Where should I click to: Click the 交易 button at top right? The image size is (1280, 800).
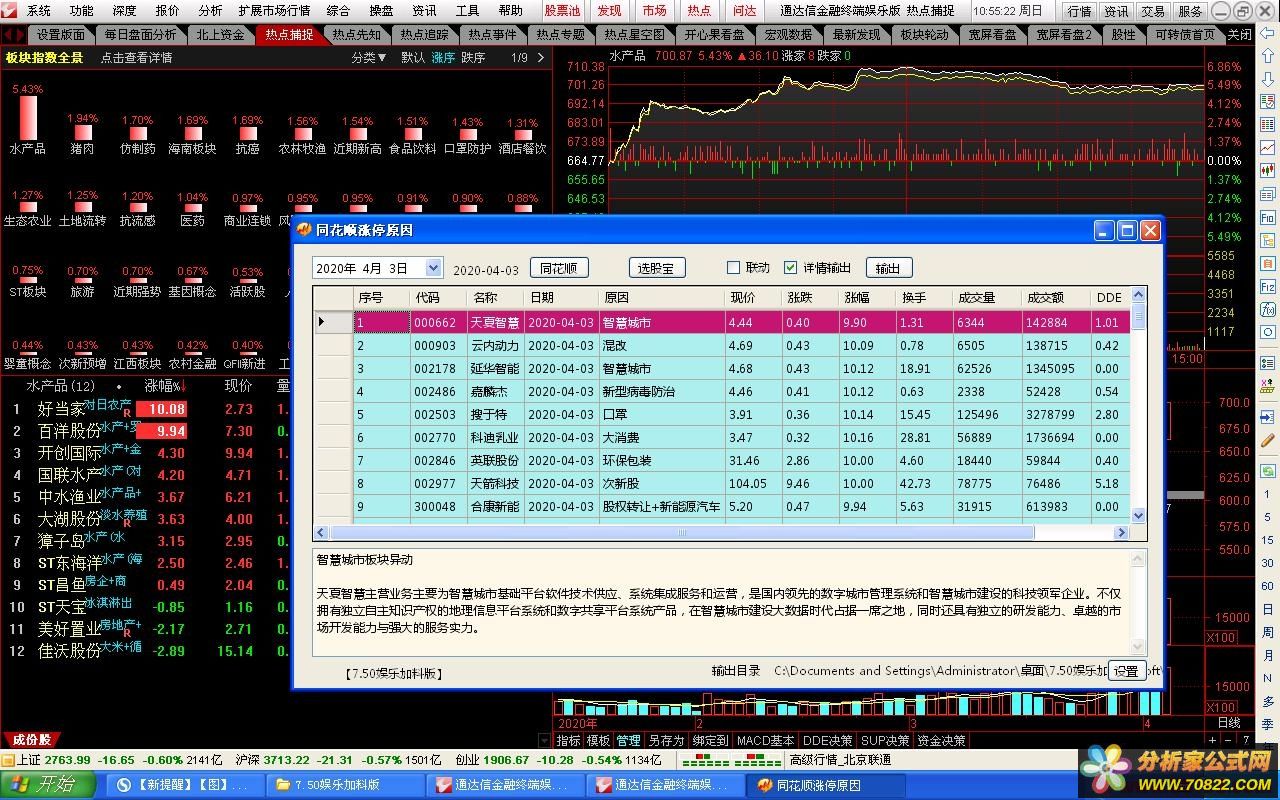click(x=1153, y=11)
